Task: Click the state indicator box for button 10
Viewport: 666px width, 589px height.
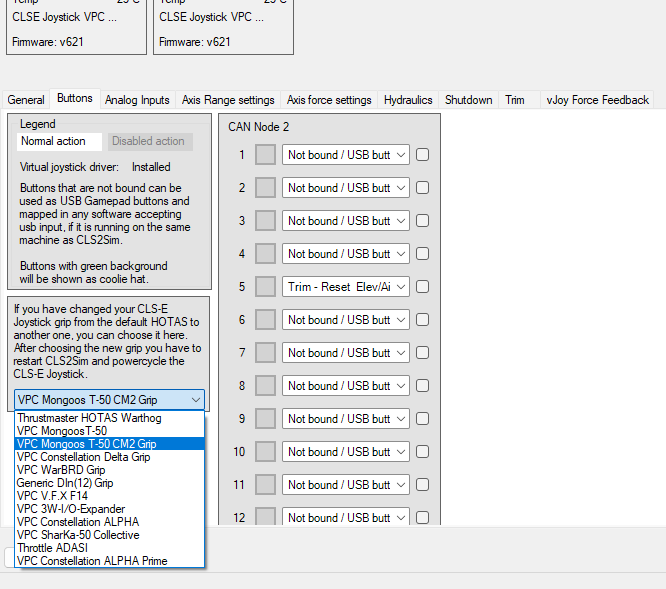Action: [265, 452]
